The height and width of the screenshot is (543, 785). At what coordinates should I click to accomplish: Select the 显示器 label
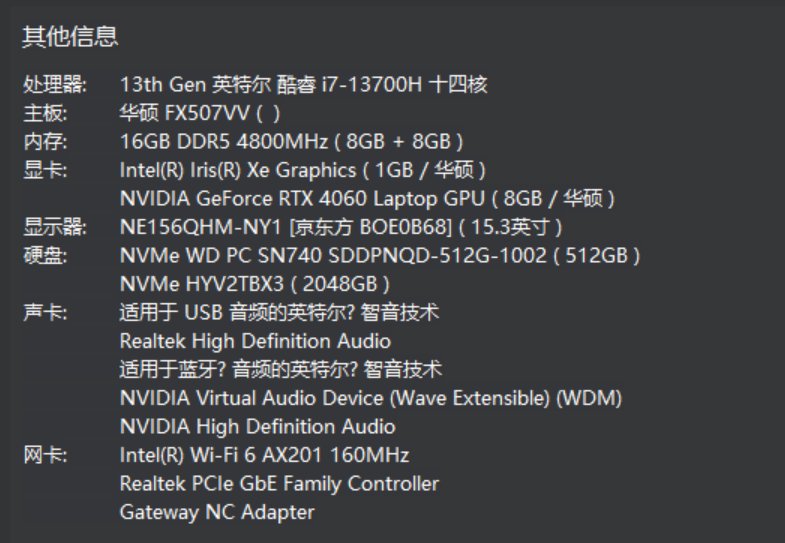pyautogui.click(x=55, y=227)
